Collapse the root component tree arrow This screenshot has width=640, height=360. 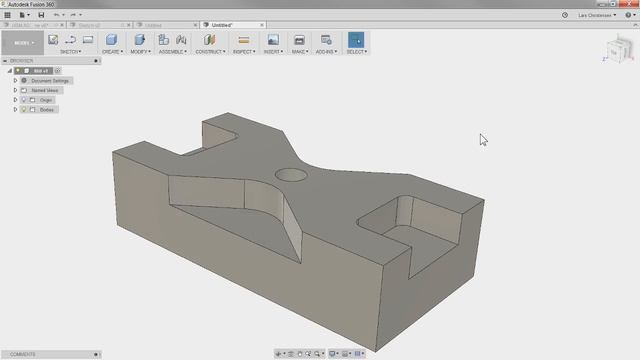point(10,71)
